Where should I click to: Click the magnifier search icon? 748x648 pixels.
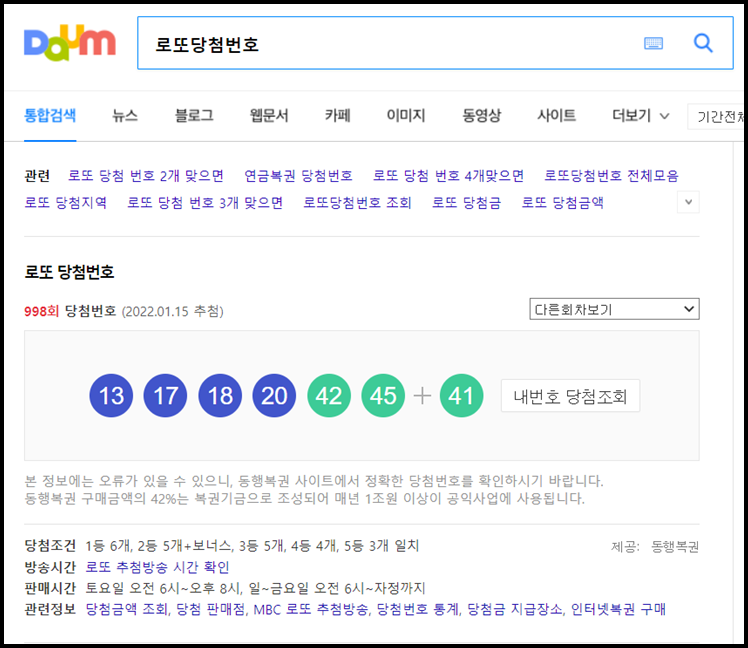[703, 43]
